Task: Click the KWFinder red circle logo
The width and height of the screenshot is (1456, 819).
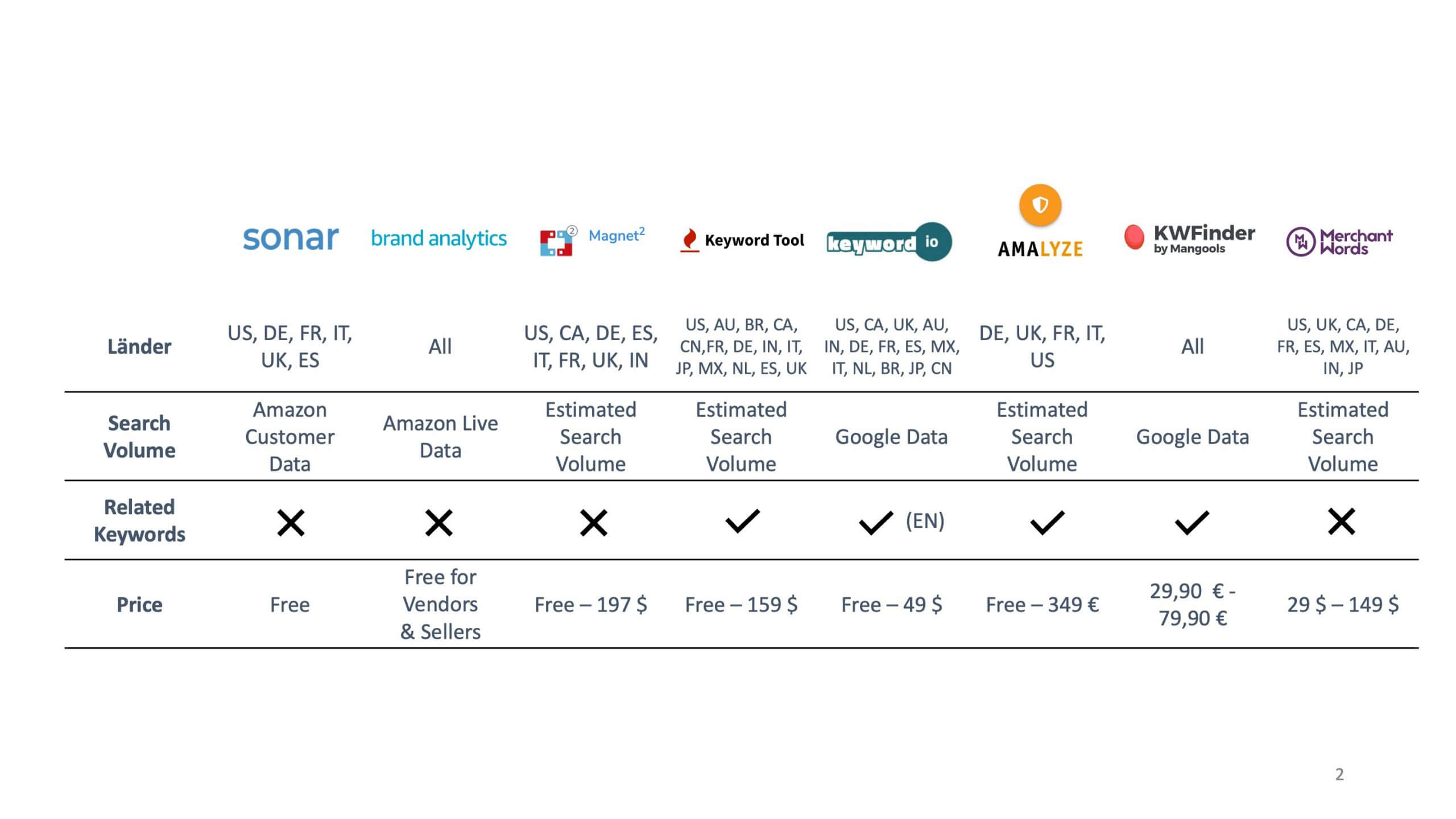Action: (1134, 237)
